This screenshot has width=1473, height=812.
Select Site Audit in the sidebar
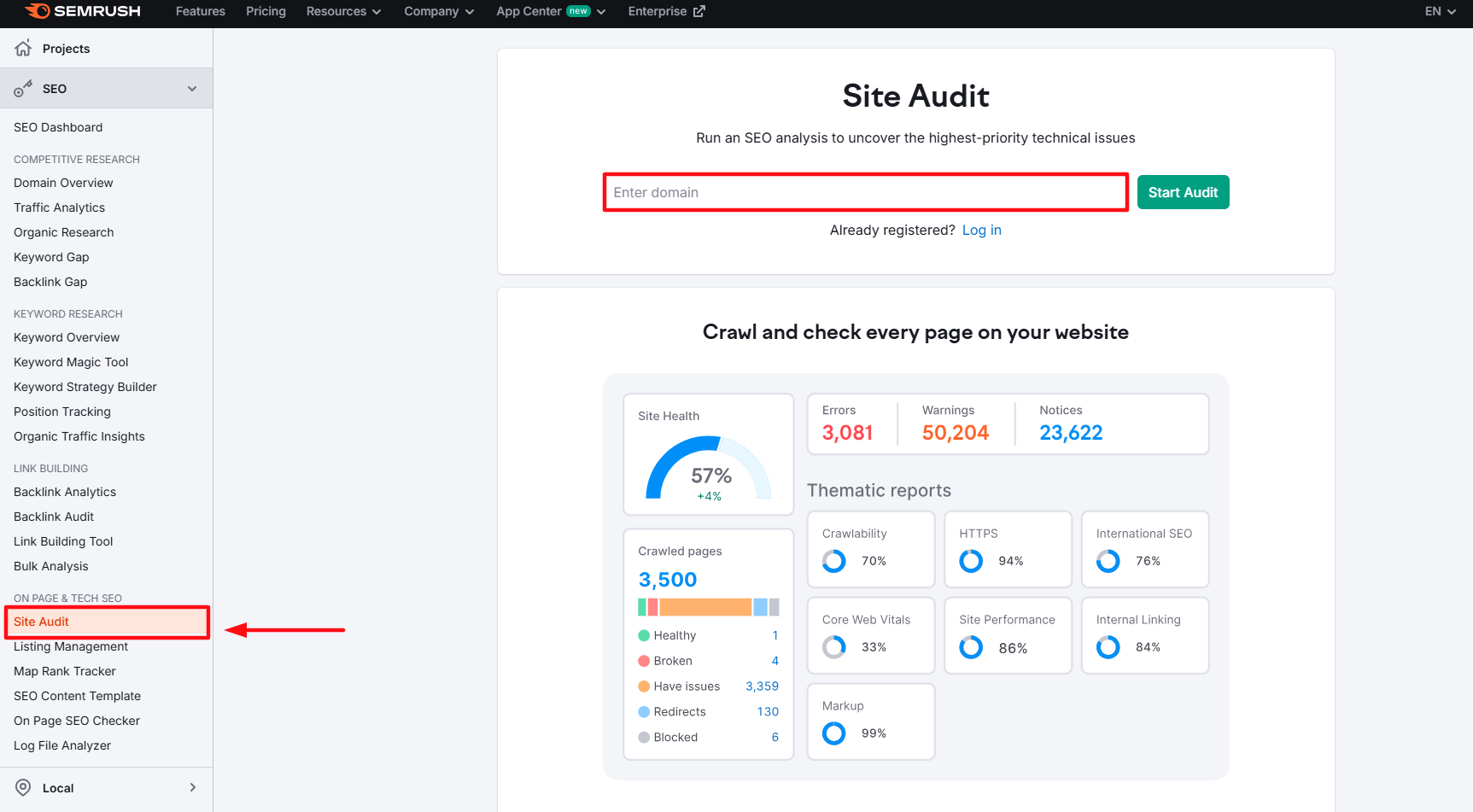[x=41, y=622]
